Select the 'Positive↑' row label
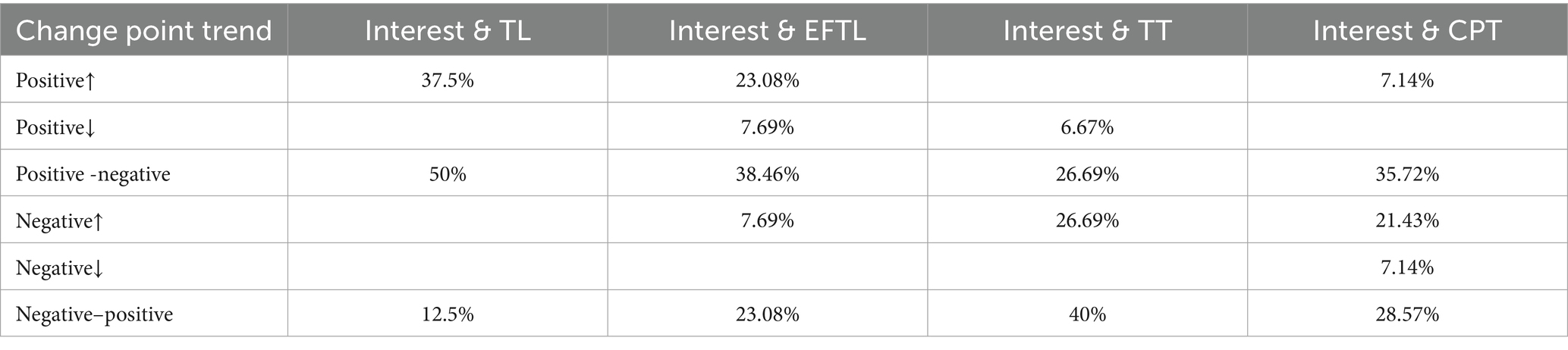Image resolution: width=1568 pixels, height=350 pixels. pyautogui.click(x=58, y=80)
